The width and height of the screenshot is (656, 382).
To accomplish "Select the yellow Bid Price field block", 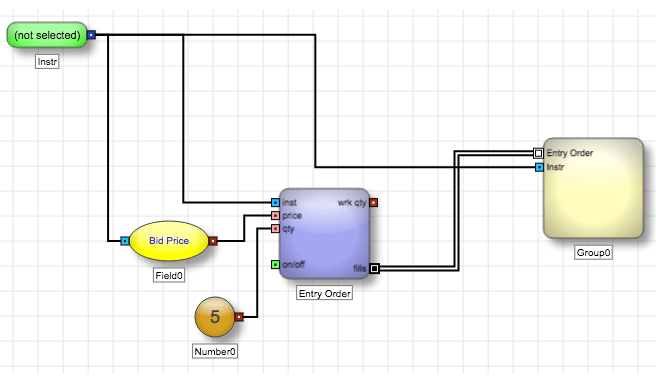I will (169, 241).
